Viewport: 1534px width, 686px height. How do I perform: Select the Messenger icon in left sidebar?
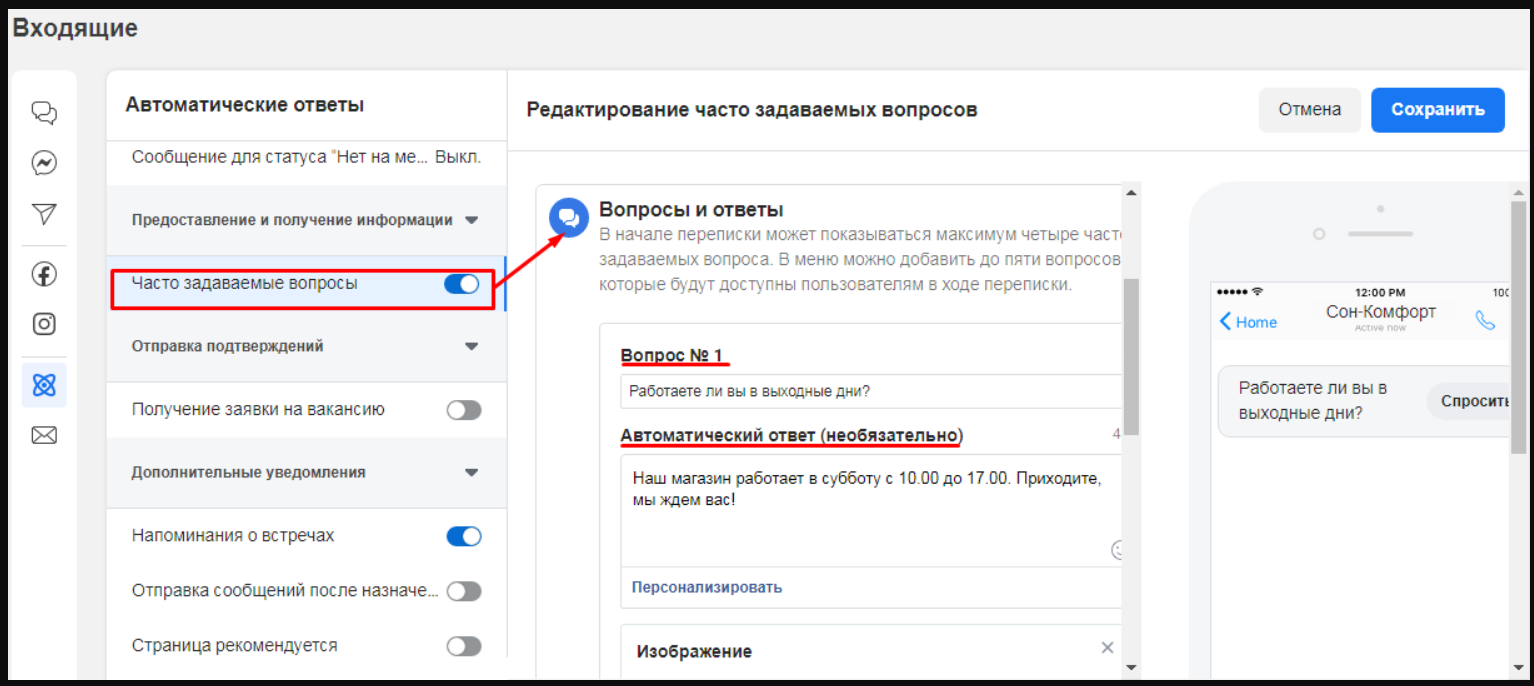43,163
